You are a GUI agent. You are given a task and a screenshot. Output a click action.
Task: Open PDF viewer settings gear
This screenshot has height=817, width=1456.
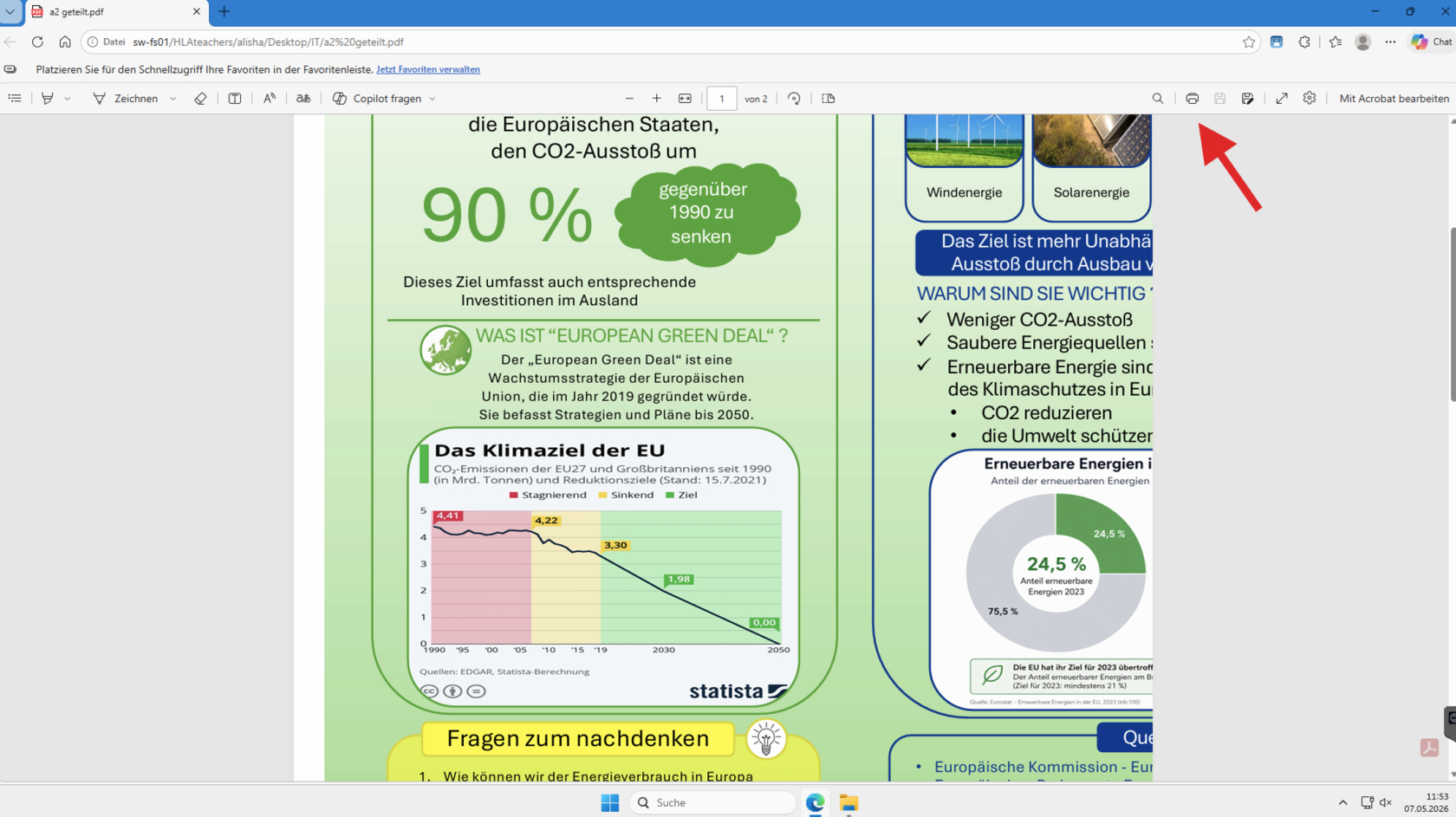point(1310,99)
